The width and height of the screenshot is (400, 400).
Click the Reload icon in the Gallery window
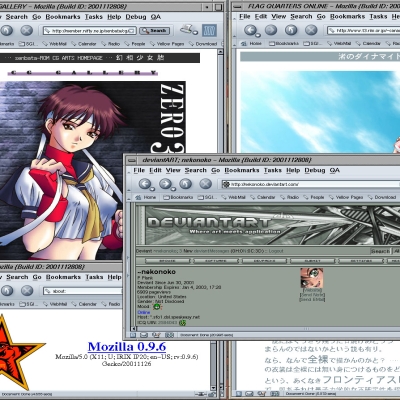point(7,30)
